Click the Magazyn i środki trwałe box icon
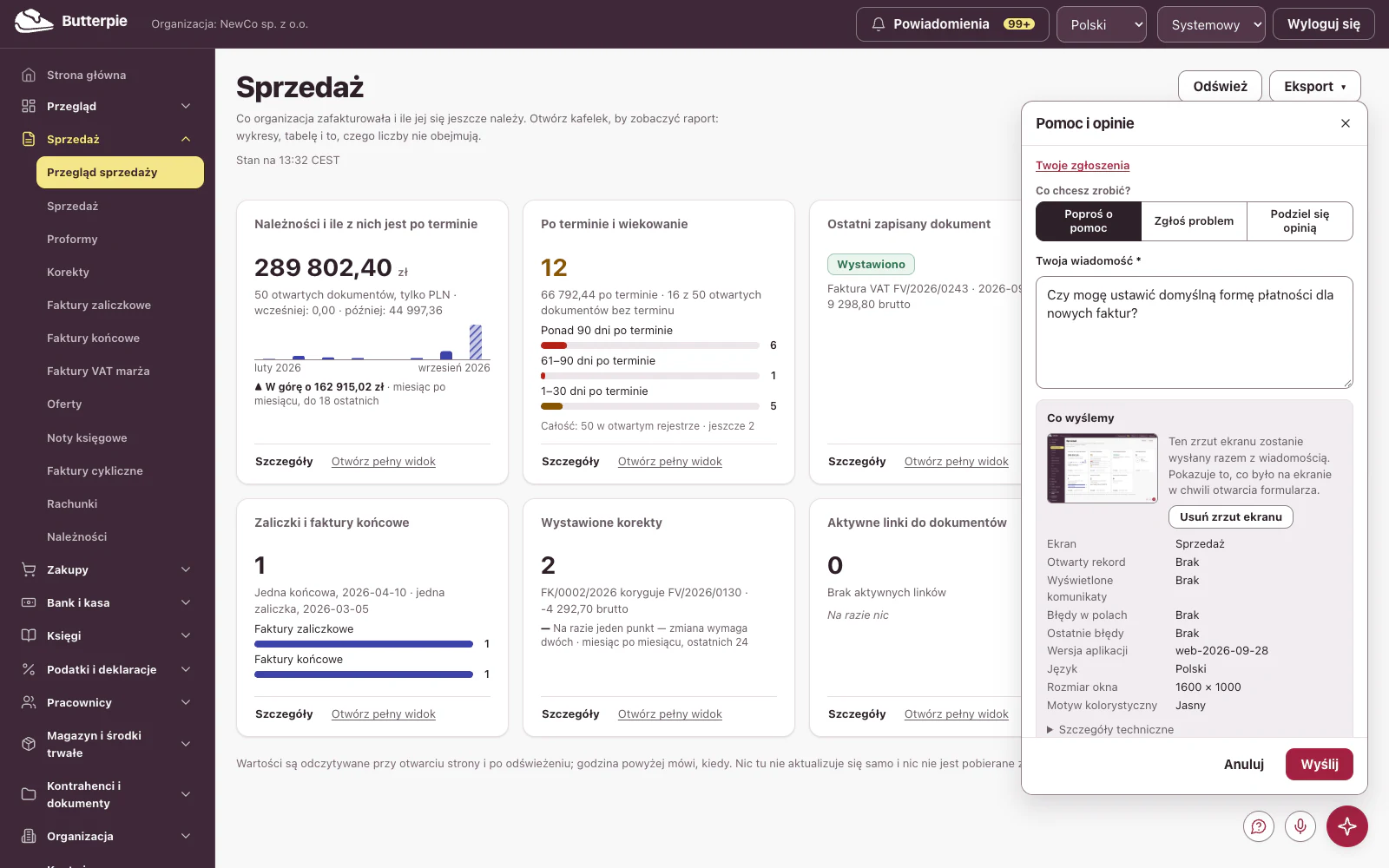This screenshot has width=1389, height=868. (29, 744)
